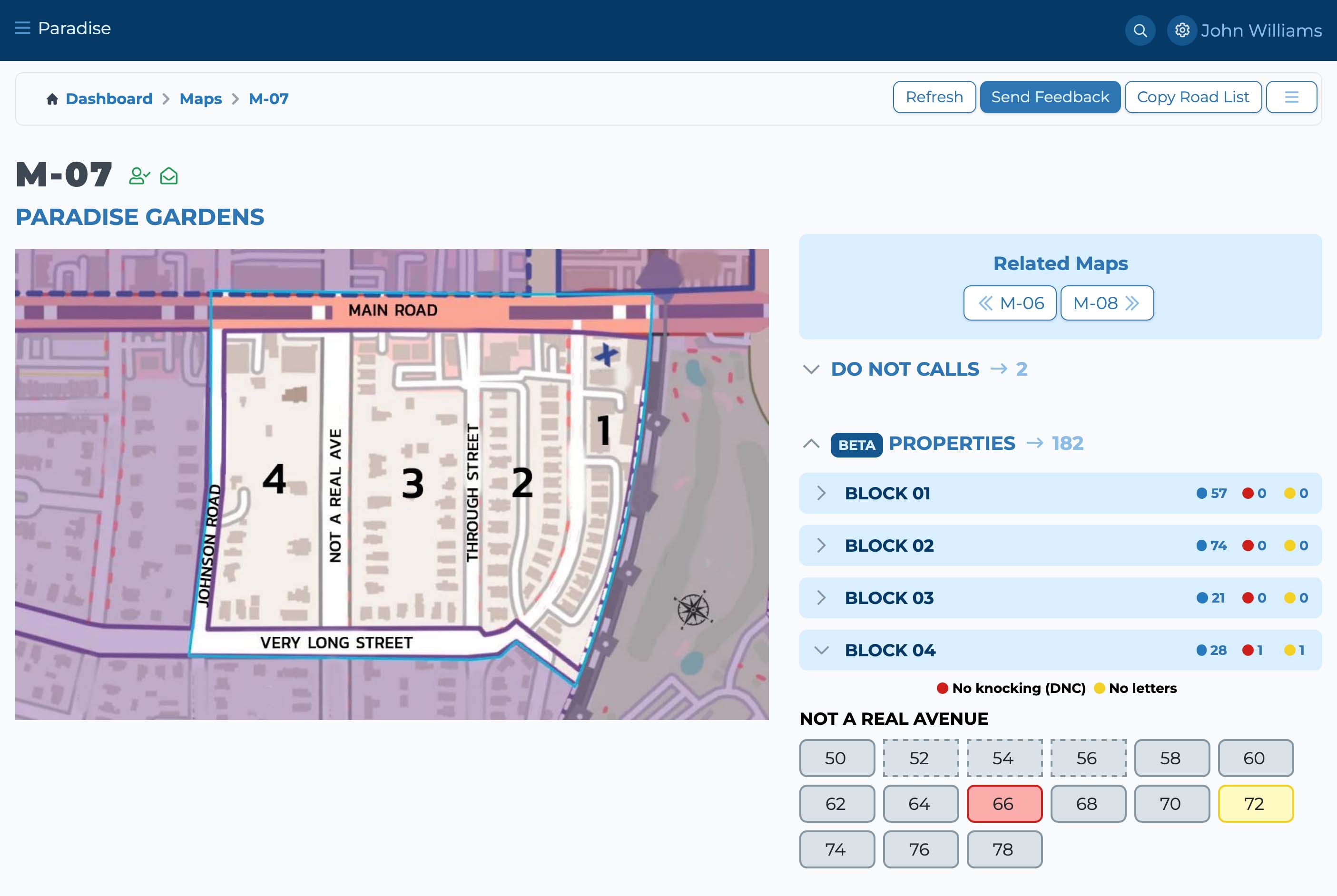Click the home icon in breadcrumb
Image resolution: width=1337 pixels, height=896 pixels.
click(52, 99)
